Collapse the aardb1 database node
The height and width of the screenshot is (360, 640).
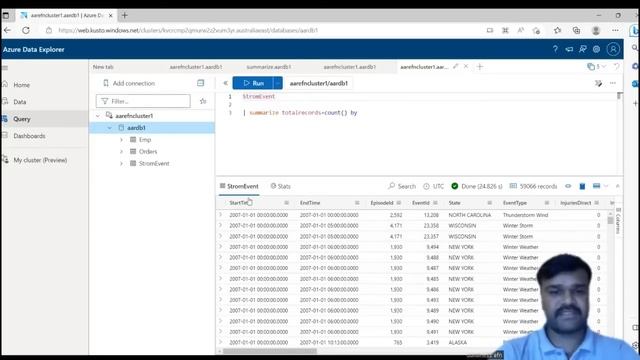tap(109, 128)
